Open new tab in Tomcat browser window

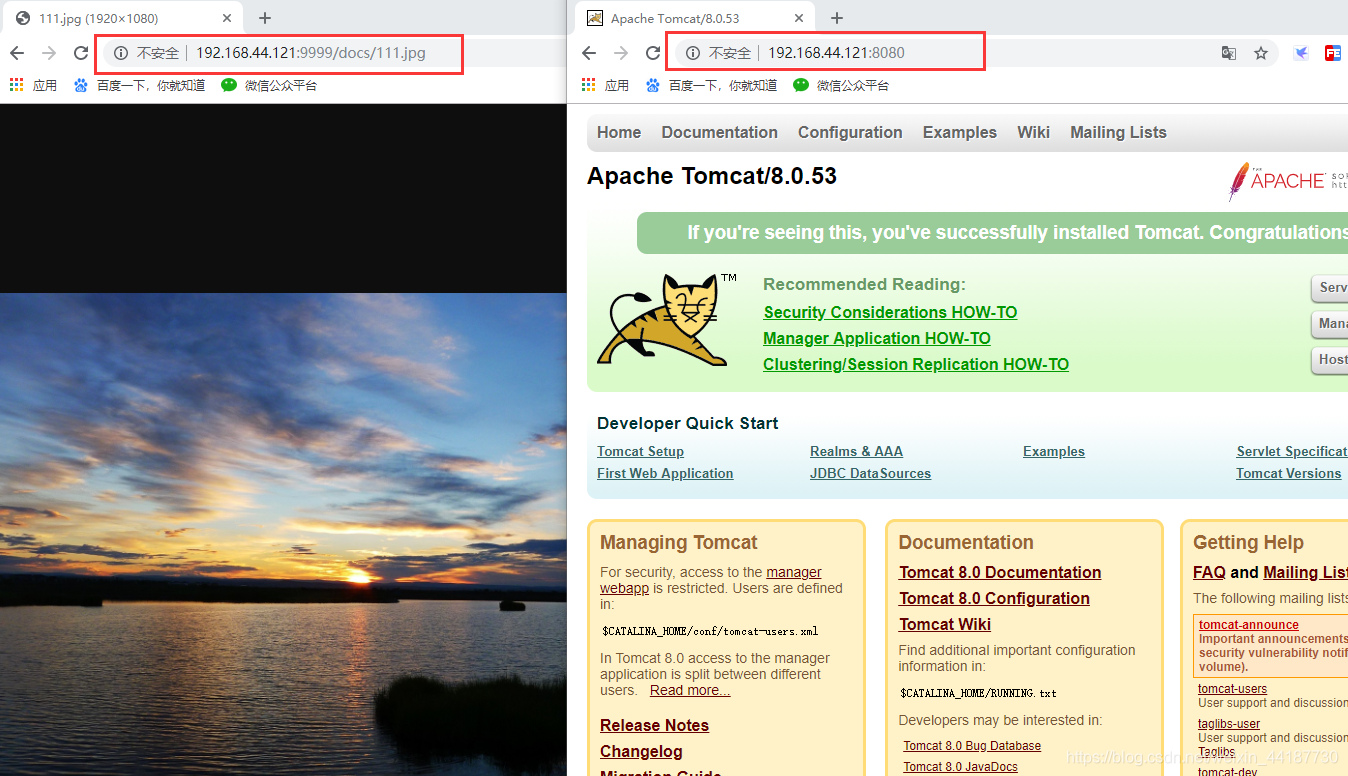pos(837,18)
